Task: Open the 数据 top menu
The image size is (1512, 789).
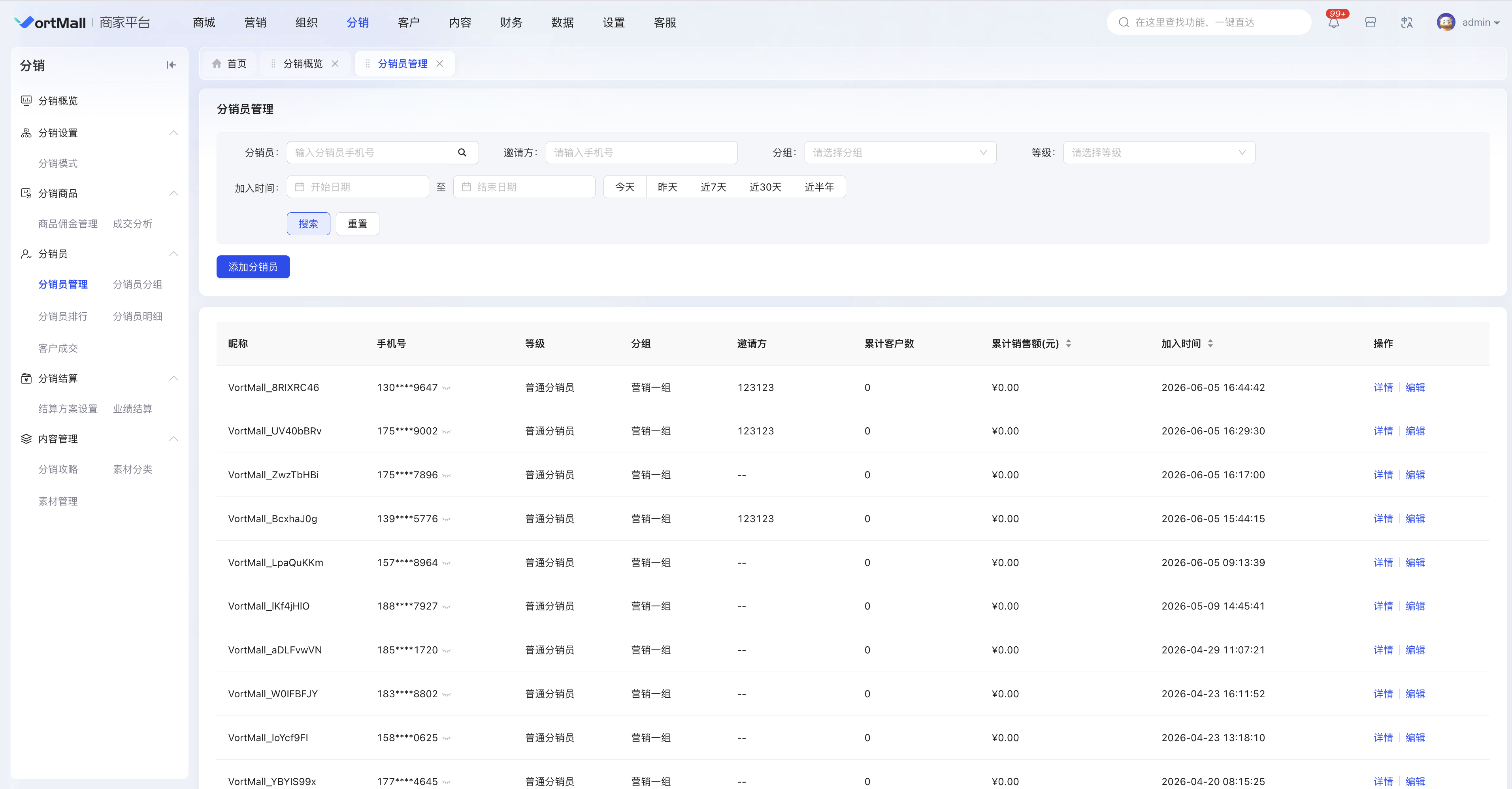Action: tap(562, 22)
